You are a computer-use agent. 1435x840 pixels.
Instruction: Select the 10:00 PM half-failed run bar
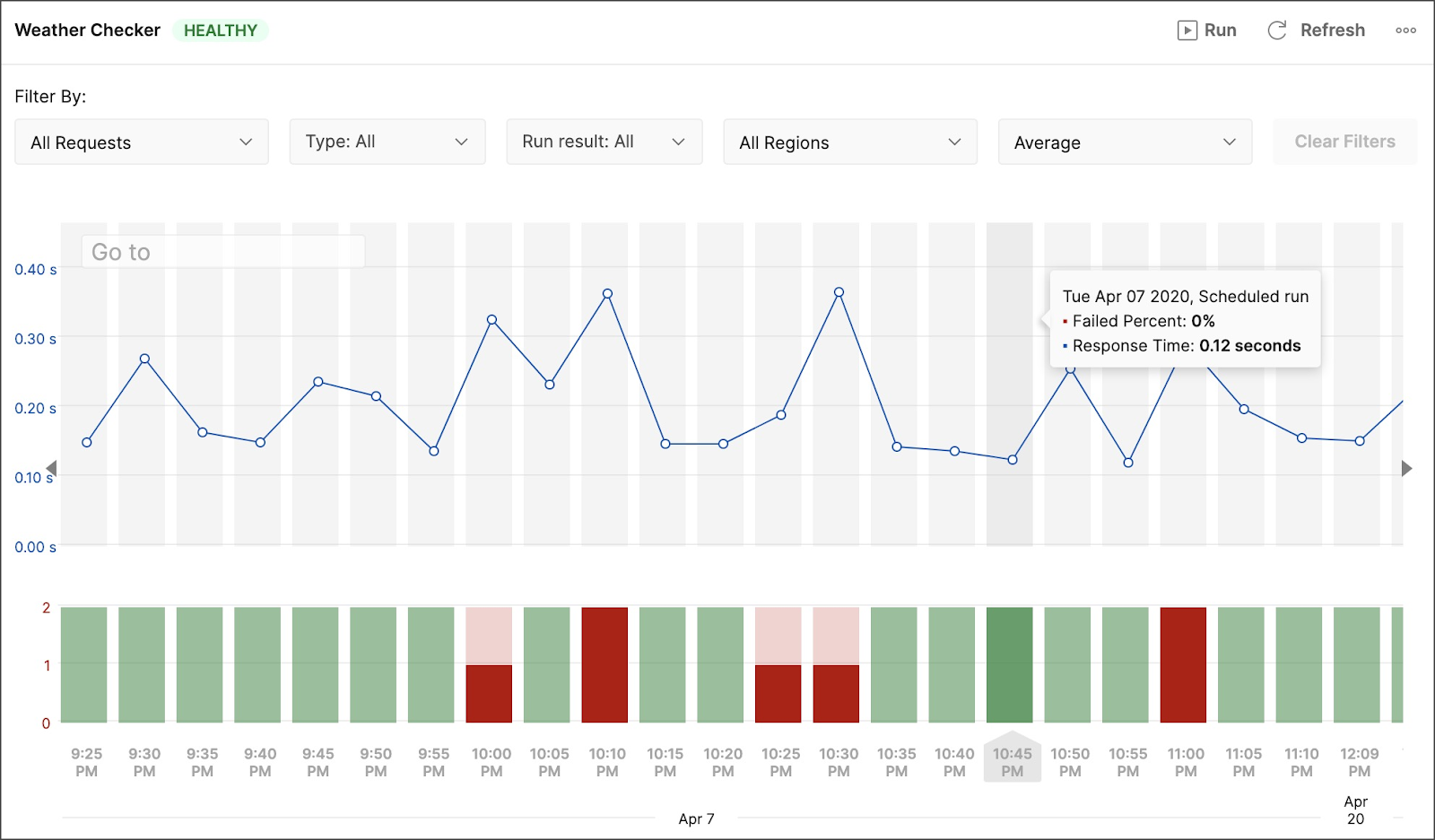tap(489, 665)
